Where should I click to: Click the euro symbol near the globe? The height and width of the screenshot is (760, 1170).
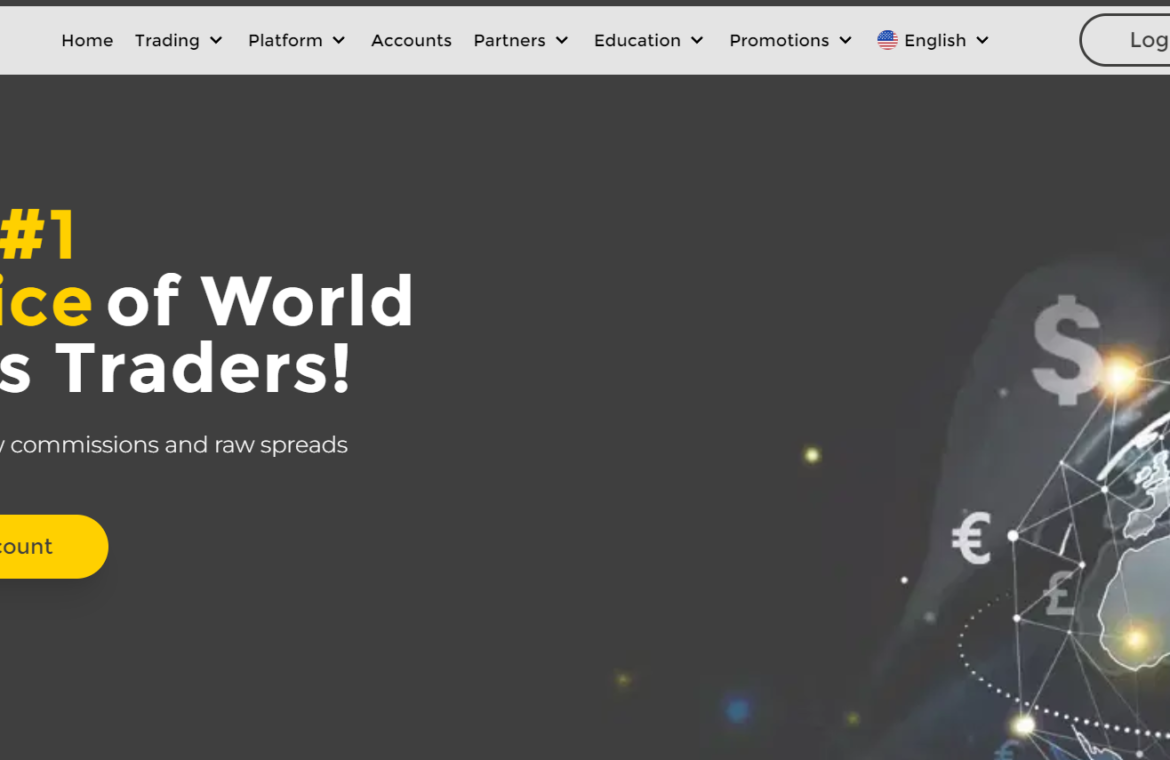pyautogui.click(x=972, y=538)
